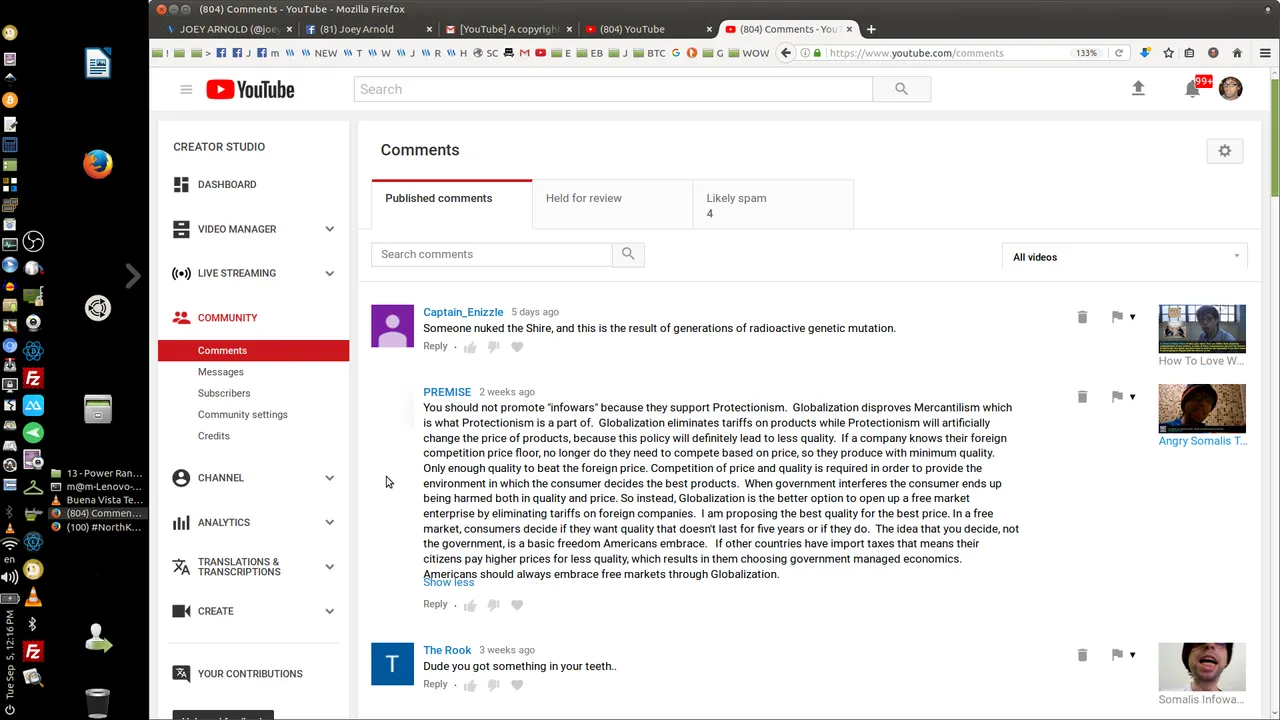Open a new Firefox tab
Image resolution: width=1280 pixels, height=720 pixels.
click(x=871, y=29)
